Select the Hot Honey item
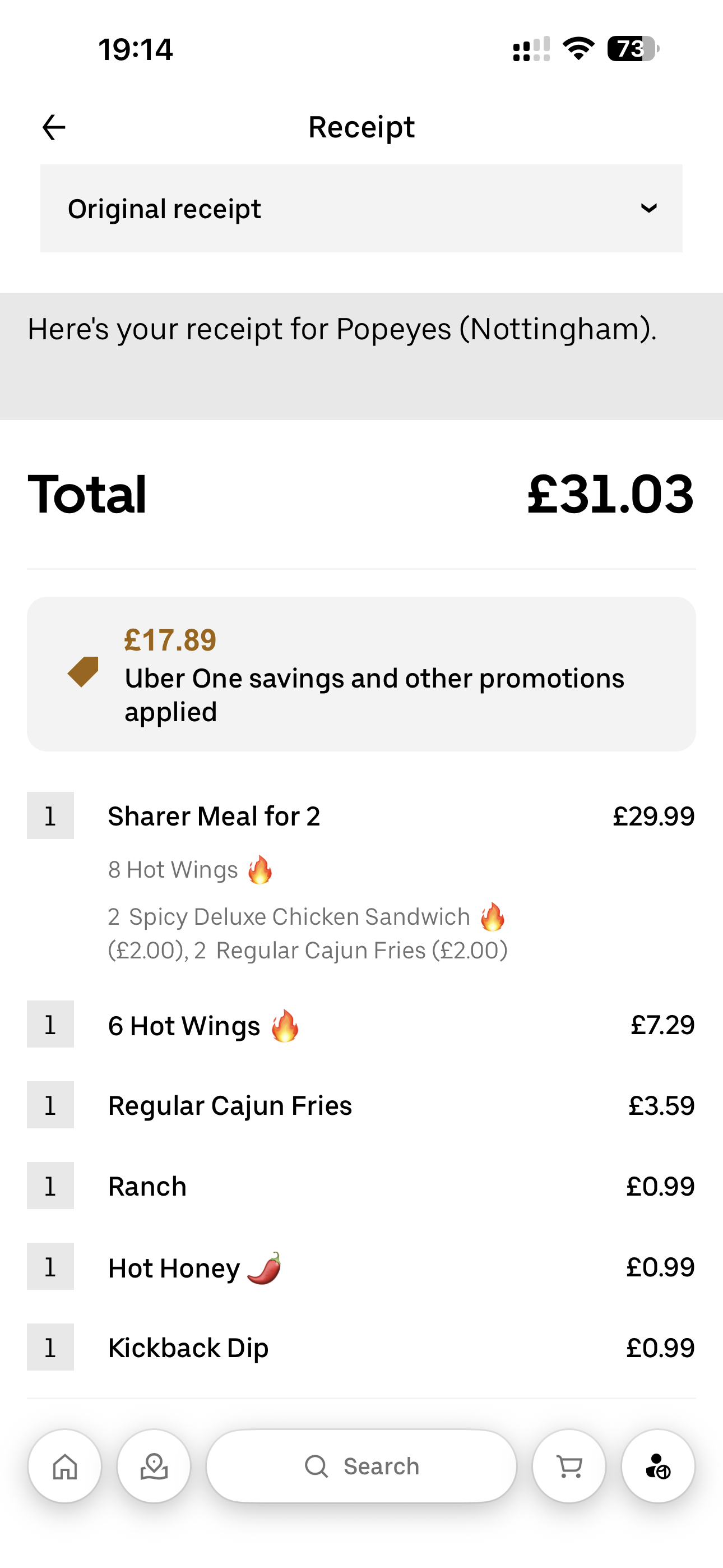This screenshot has height=1568, width=723. pos(175,1268)
